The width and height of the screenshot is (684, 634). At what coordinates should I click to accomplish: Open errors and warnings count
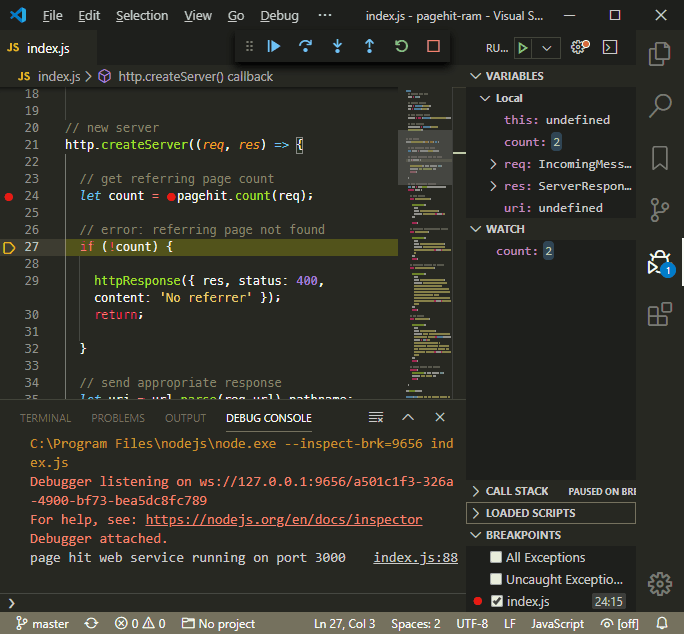click(x=140, y=624)
